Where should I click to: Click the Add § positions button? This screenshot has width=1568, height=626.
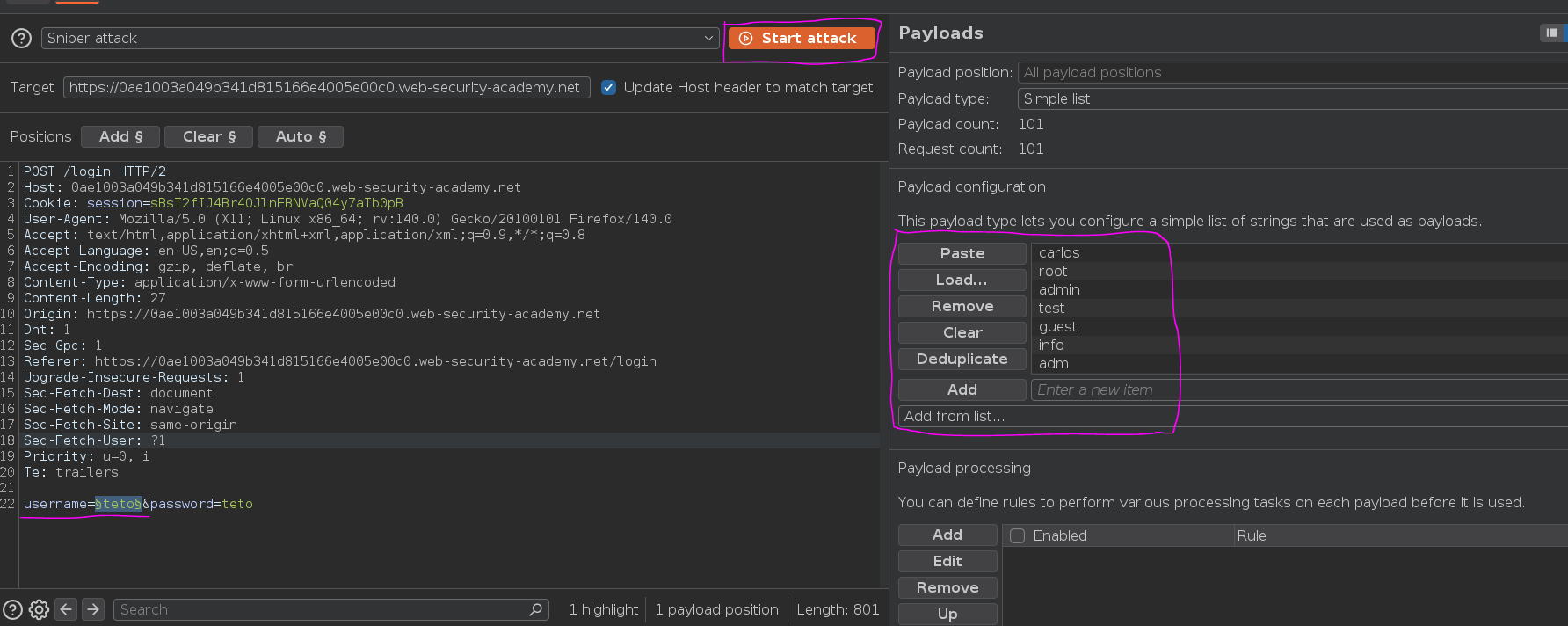click(x=120, y=136)
